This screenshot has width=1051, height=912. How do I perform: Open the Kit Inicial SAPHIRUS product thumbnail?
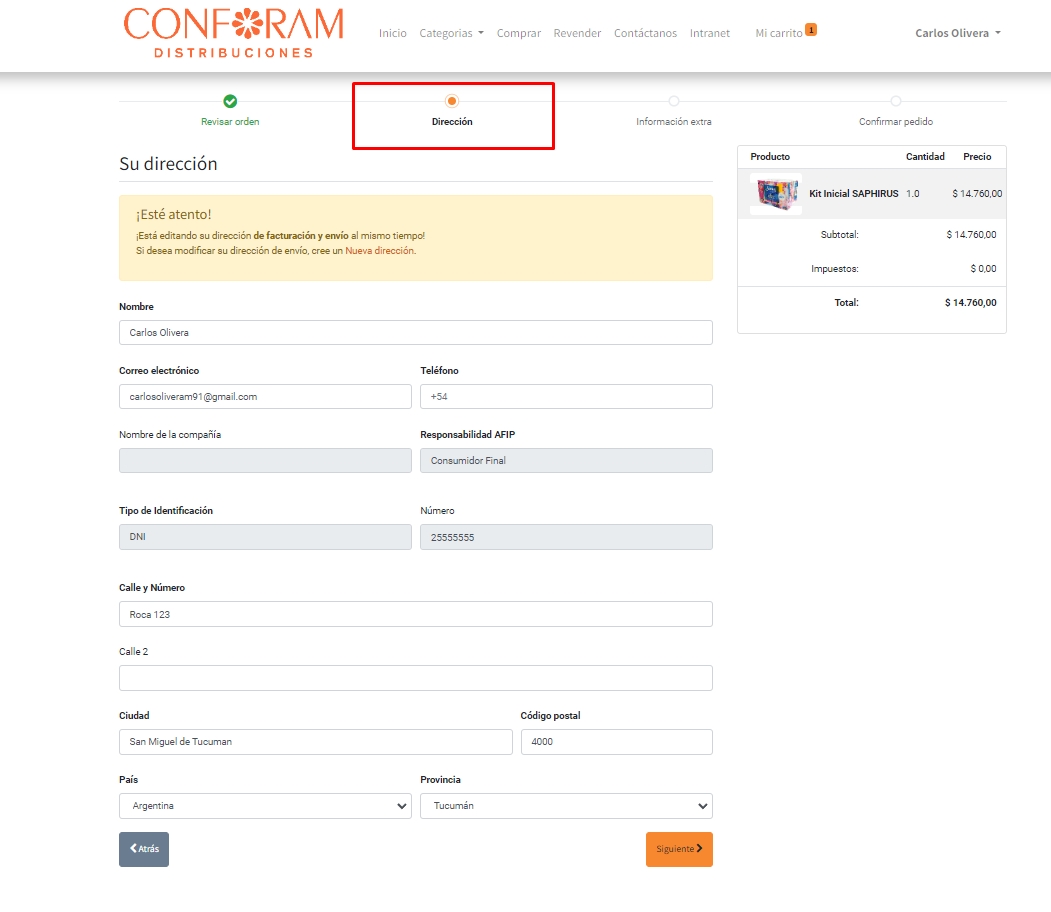coord(776,194)
